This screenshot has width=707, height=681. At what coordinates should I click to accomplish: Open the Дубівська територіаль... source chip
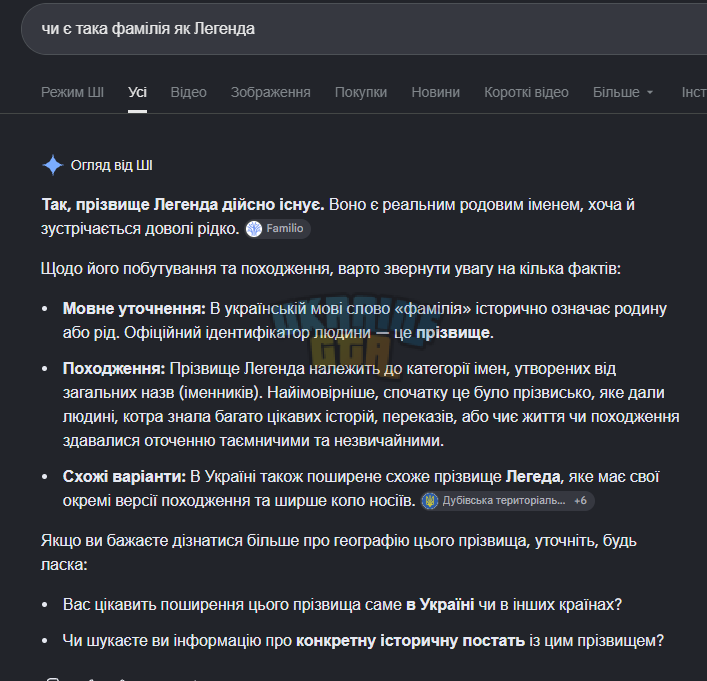pos(507,501)
